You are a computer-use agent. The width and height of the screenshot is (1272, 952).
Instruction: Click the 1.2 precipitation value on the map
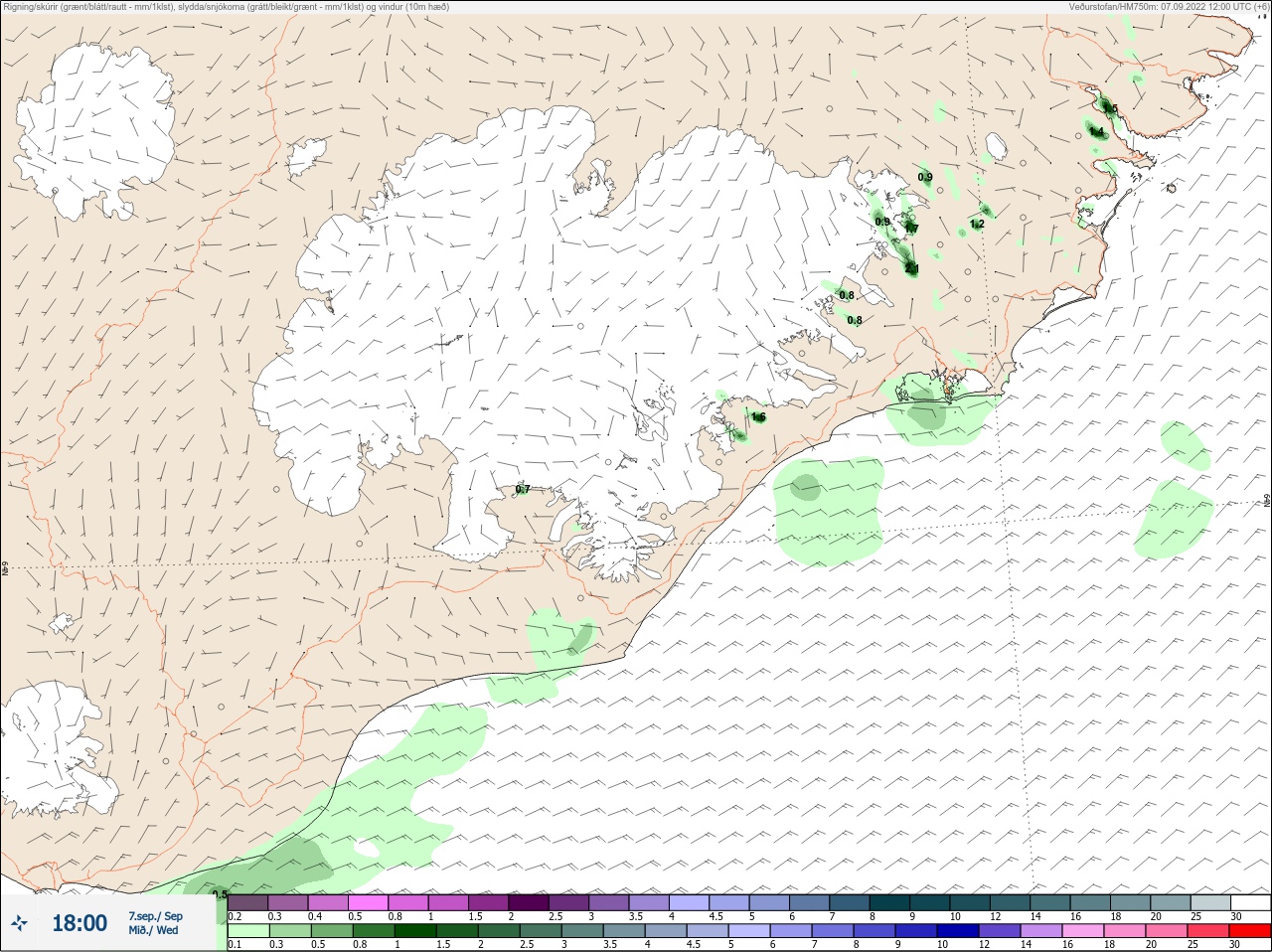pyautogui.click(x=977, y=224)
